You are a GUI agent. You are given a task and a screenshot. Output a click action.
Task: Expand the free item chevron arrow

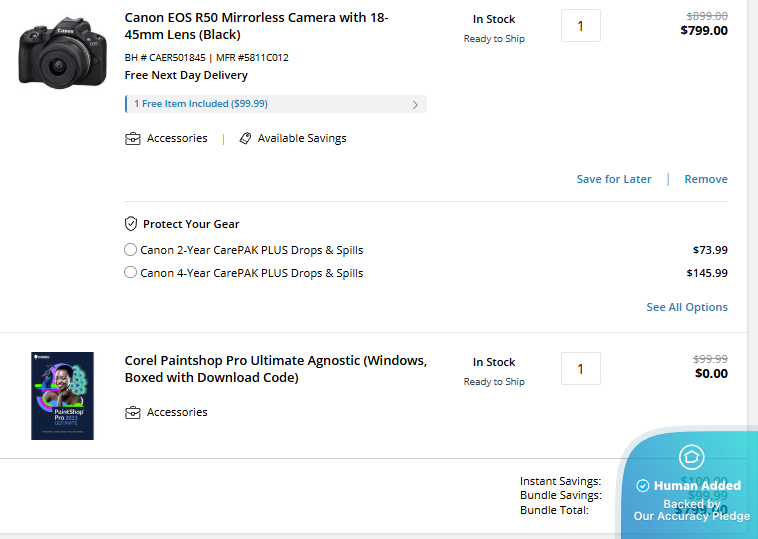(x=415, y=104)
